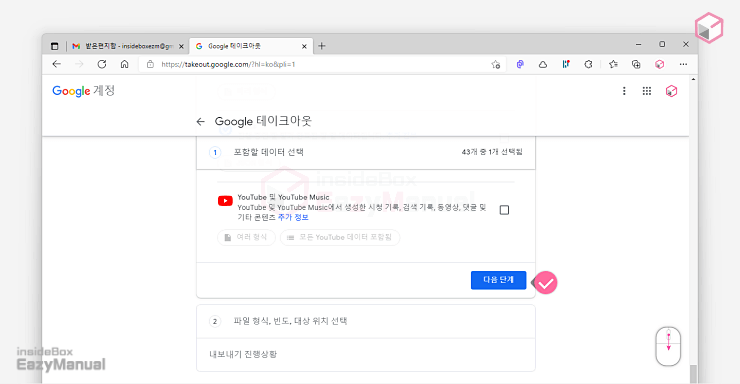Image resolution: width=740 pixels, height=384 pixels.
Task: Click the 43개 중 1개 선택됨 text
Action: coord(492,152)
